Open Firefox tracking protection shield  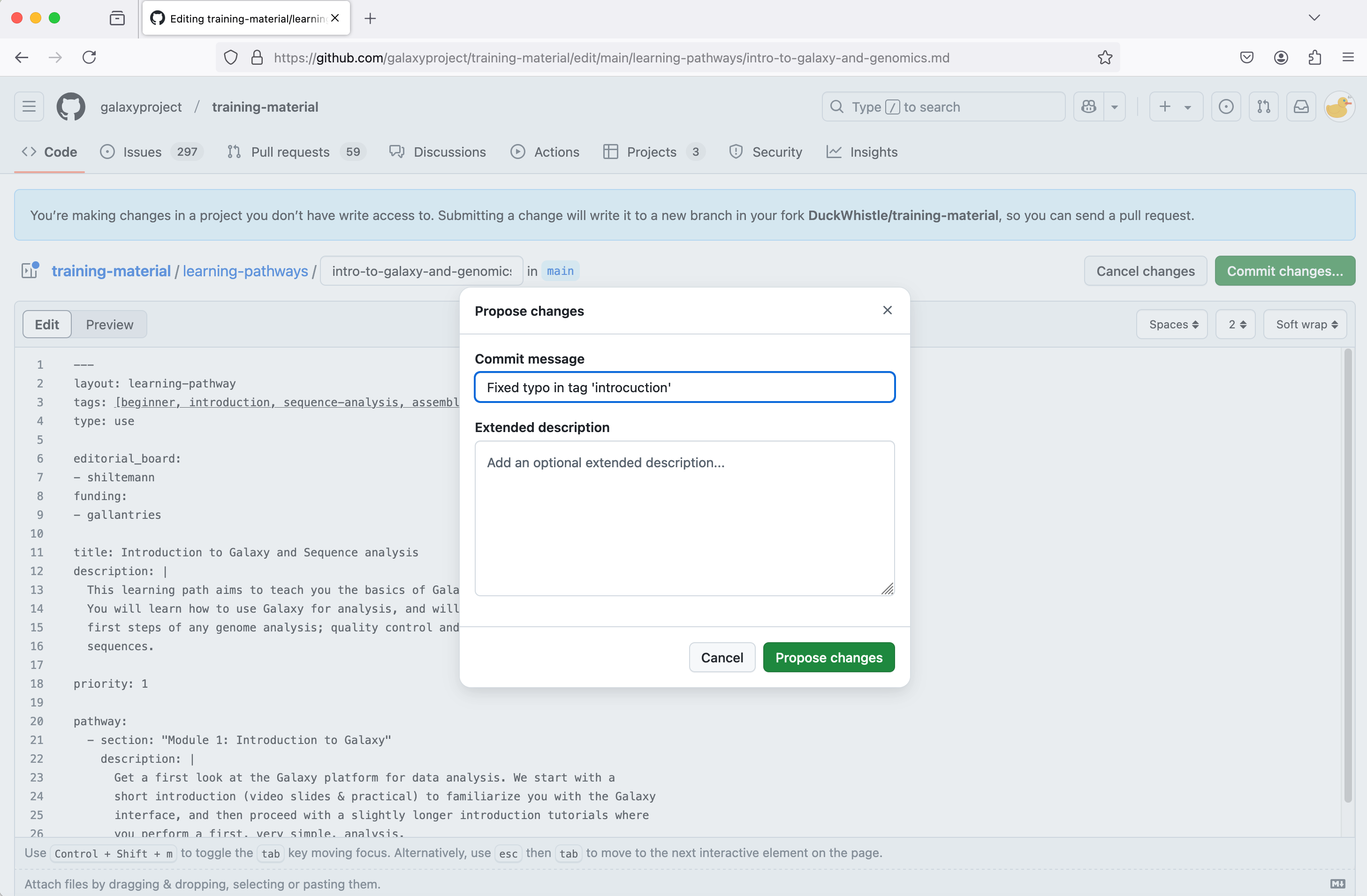(231, 57)
